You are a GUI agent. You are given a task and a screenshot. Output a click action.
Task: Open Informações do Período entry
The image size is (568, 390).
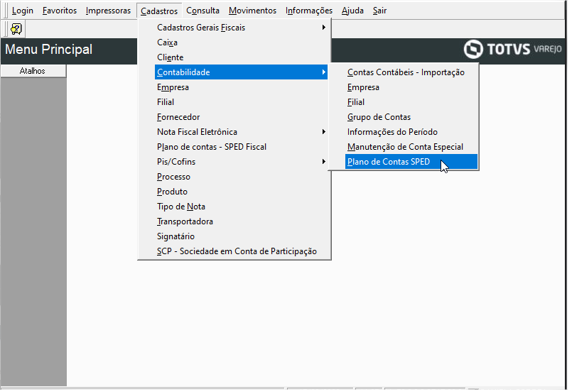(411, 132)
